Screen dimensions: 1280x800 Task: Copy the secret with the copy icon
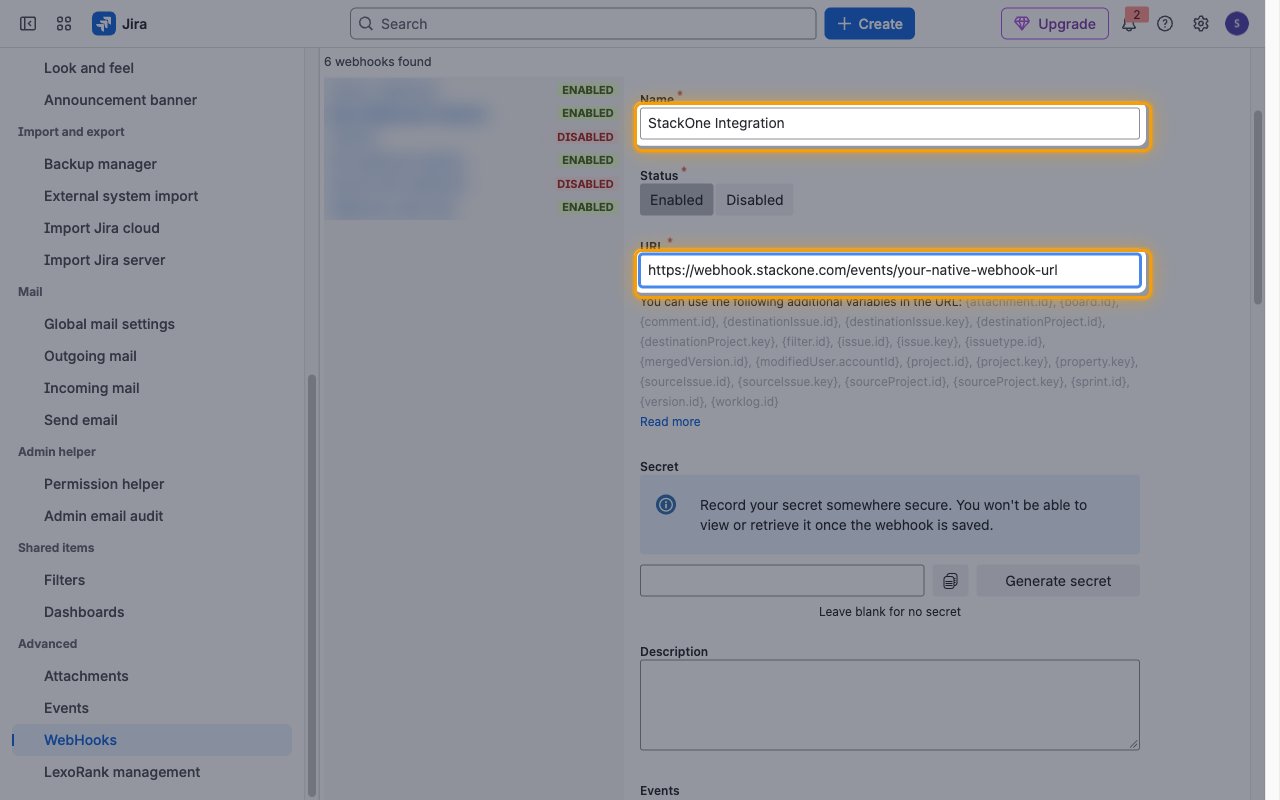[x=950, y=581]
